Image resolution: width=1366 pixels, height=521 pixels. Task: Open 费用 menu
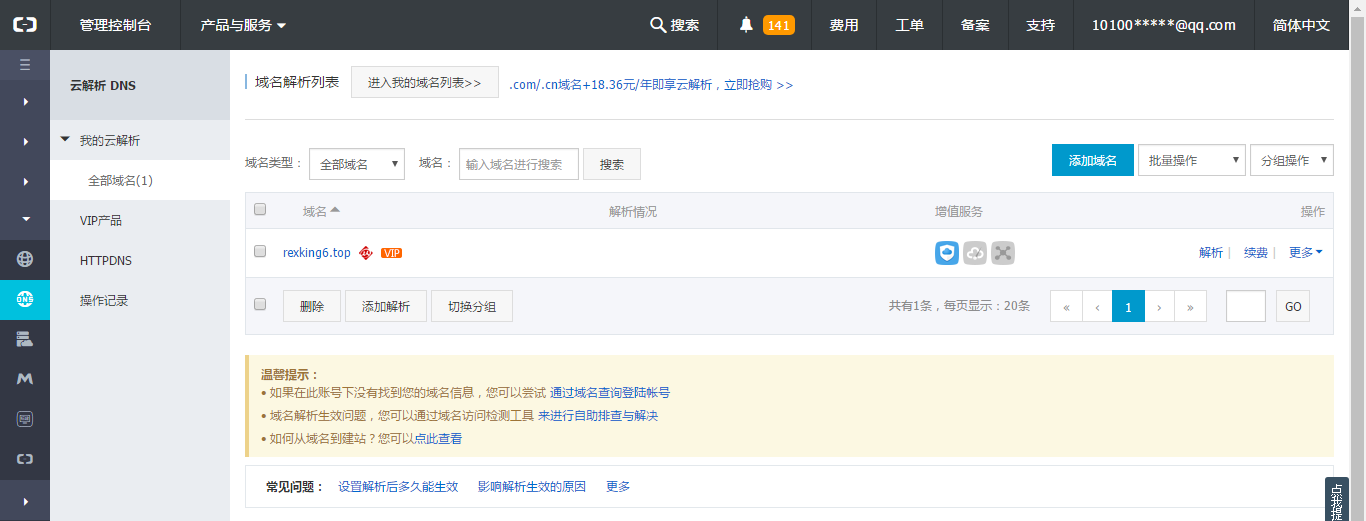(844, 25)
